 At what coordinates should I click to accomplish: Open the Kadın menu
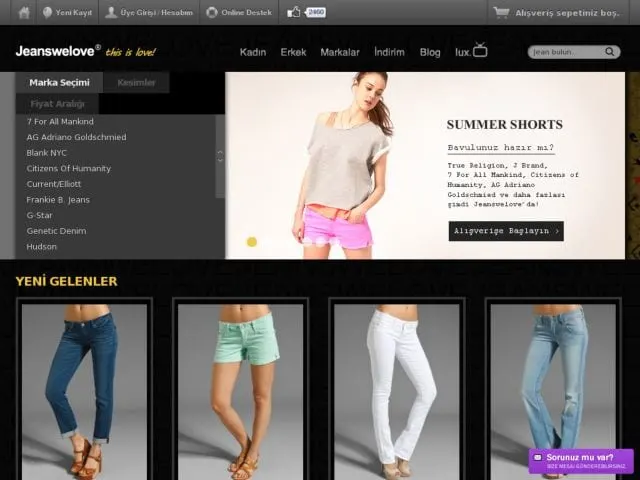point(253,52)
